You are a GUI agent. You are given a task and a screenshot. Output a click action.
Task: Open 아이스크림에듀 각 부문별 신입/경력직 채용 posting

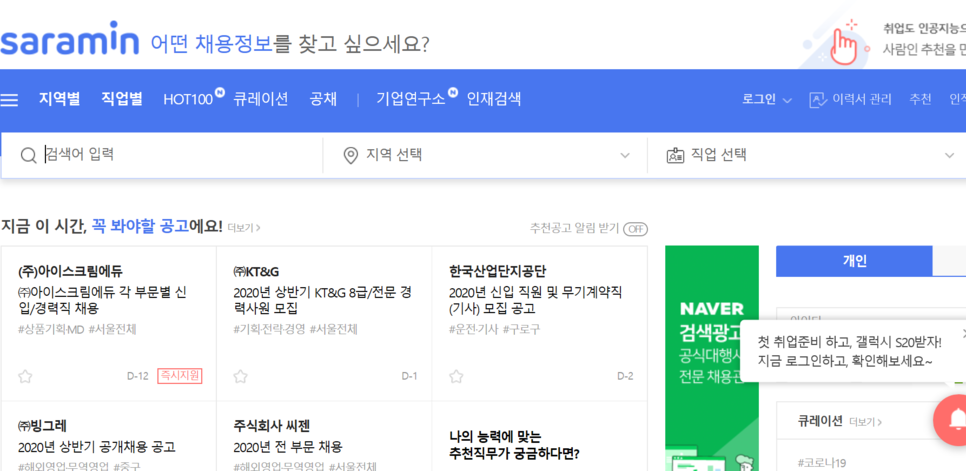pos(102,300)
